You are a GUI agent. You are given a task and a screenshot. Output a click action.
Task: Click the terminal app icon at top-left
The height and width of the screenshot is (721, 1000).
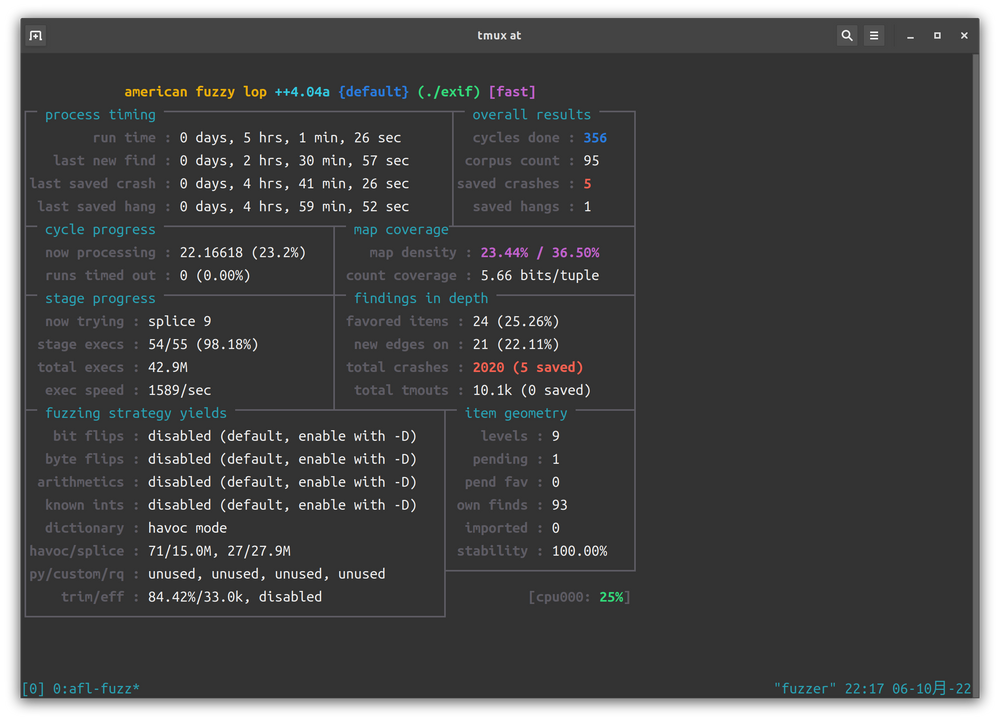pos(35,35)
